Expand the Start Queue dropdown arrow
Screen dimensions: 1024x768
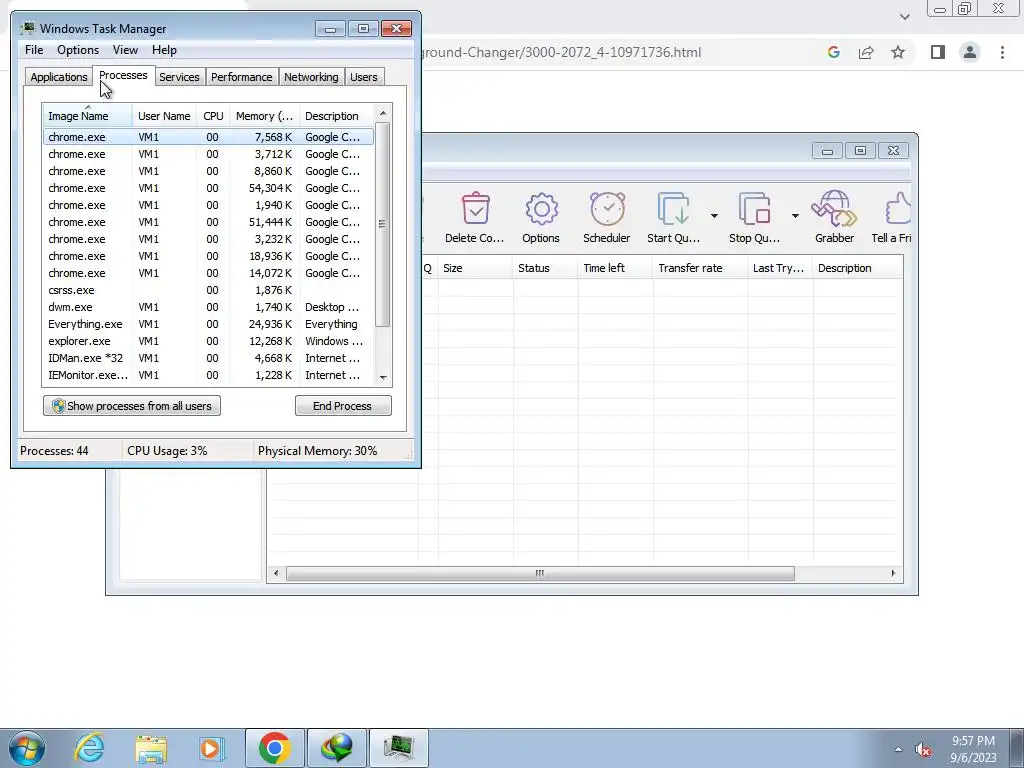pyautogui.click(x=714, y=216)
